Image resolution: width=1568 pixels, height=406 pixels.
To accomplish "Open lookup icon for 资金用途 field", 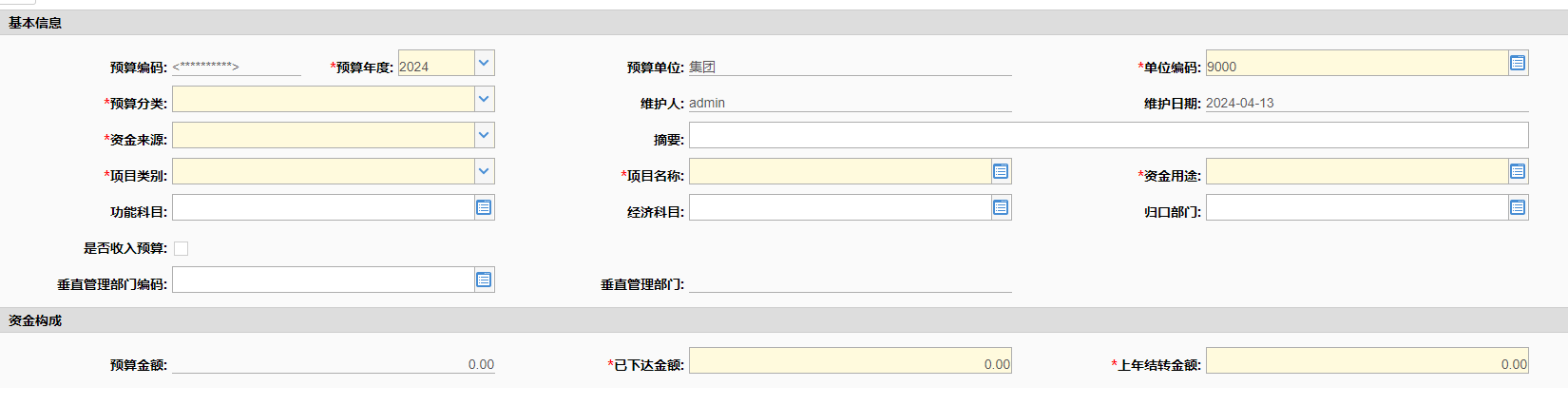I will (1518, 171).
